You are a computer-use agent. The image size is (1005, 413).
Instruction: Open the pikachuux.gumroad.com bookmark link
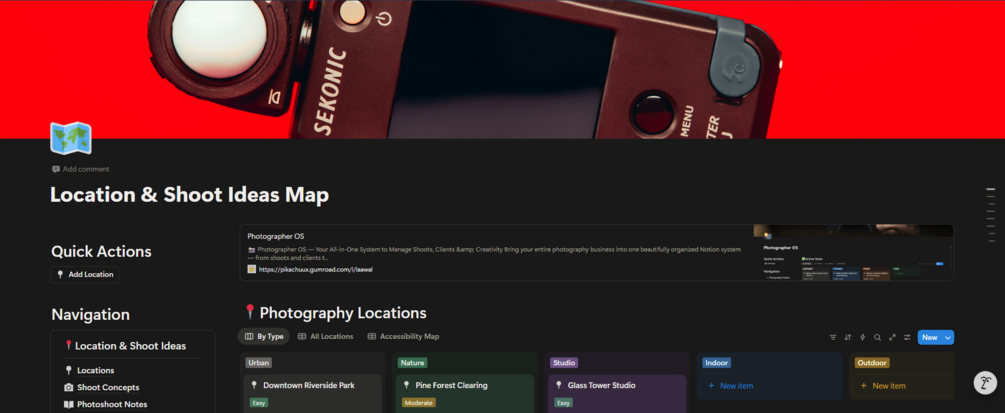point(315,270)
